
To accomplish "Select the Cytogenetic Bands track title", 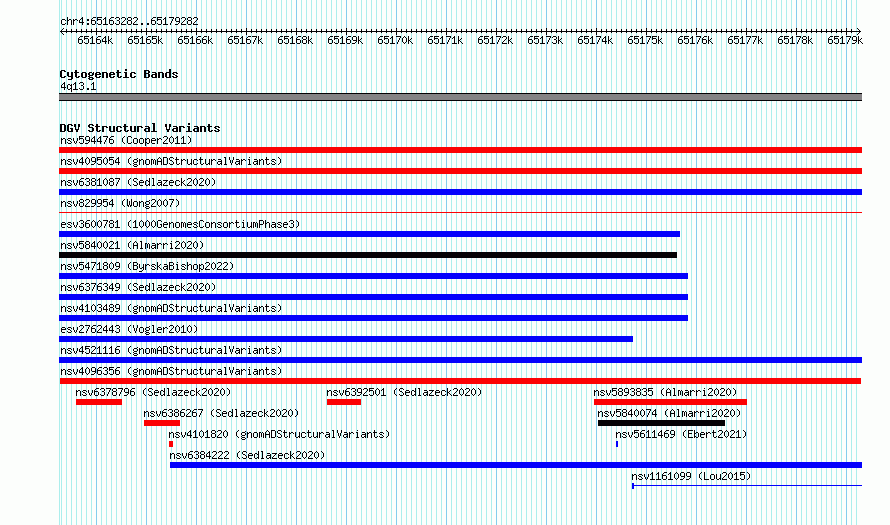I will tap(119, 74).
